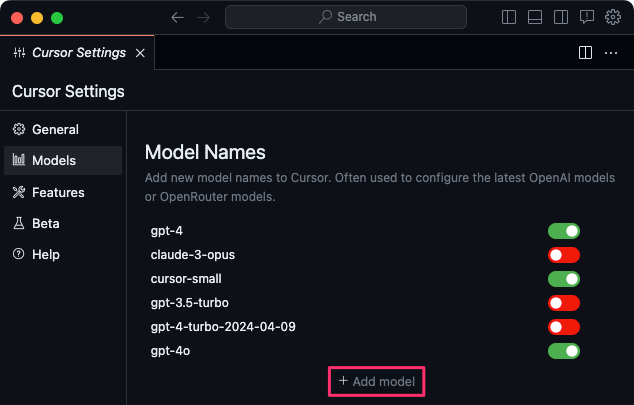Click the Model Names heading
This screenshot has height=405, width=634.
coord(205,152)
